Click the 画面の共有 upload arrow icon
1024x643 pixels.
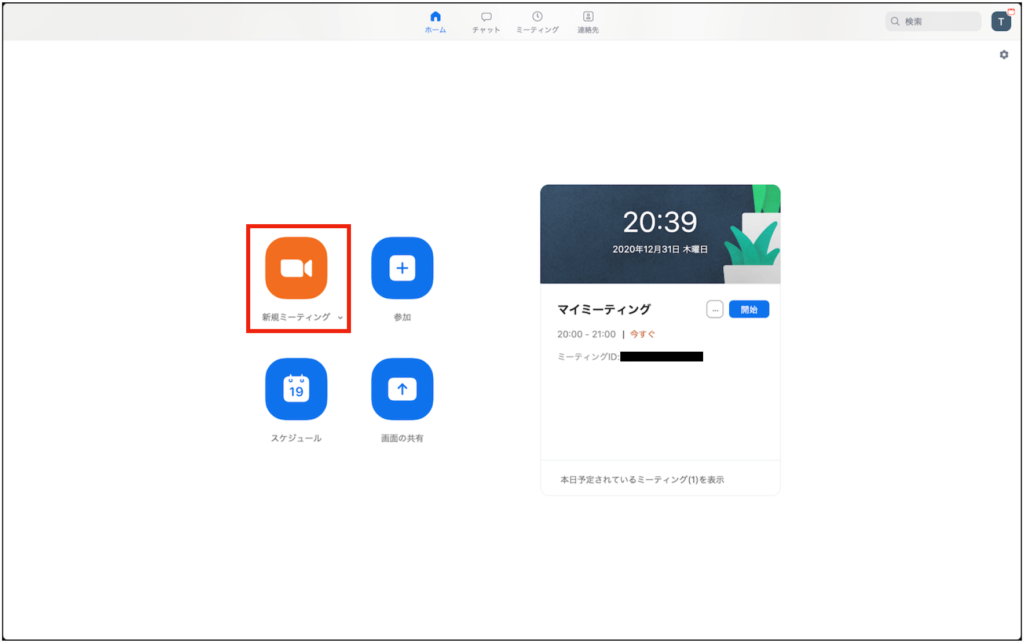point(402,389)
